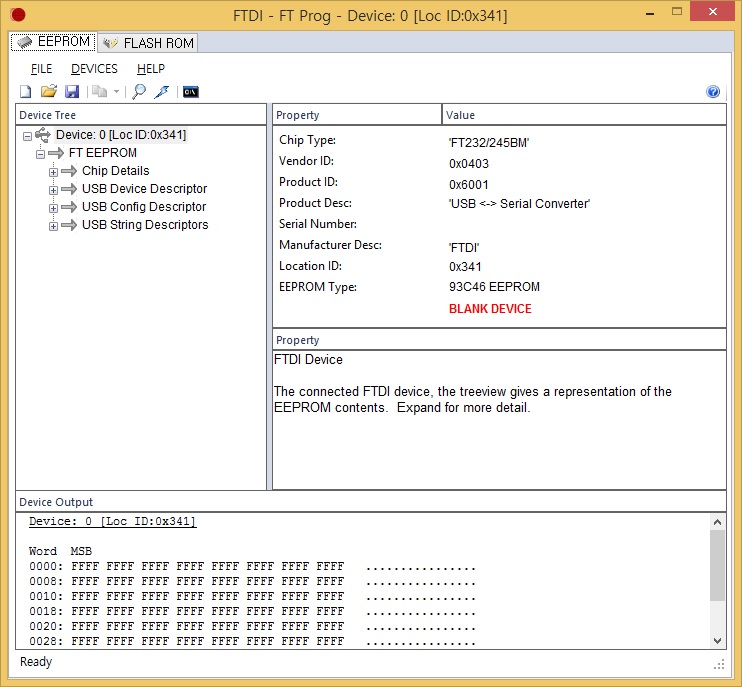Open the FILE menu
The width and height of the screenshot is (742, 687).
click(41, 69)
